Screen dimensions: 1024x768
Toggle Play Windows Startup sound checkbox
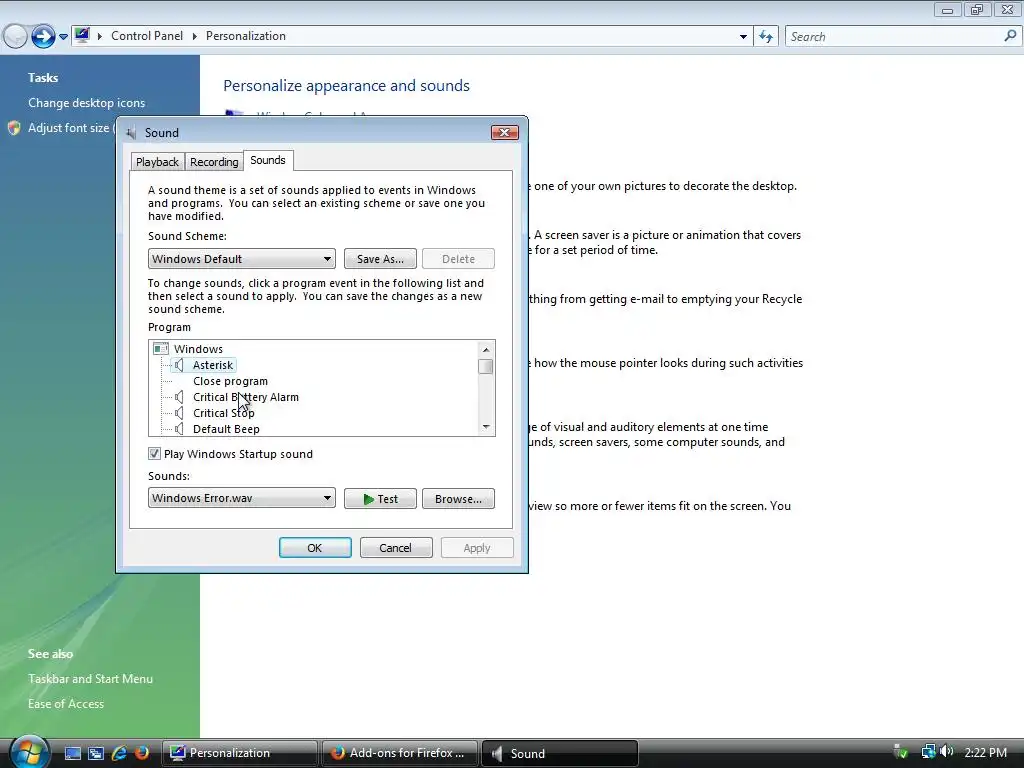coord(154,453)
